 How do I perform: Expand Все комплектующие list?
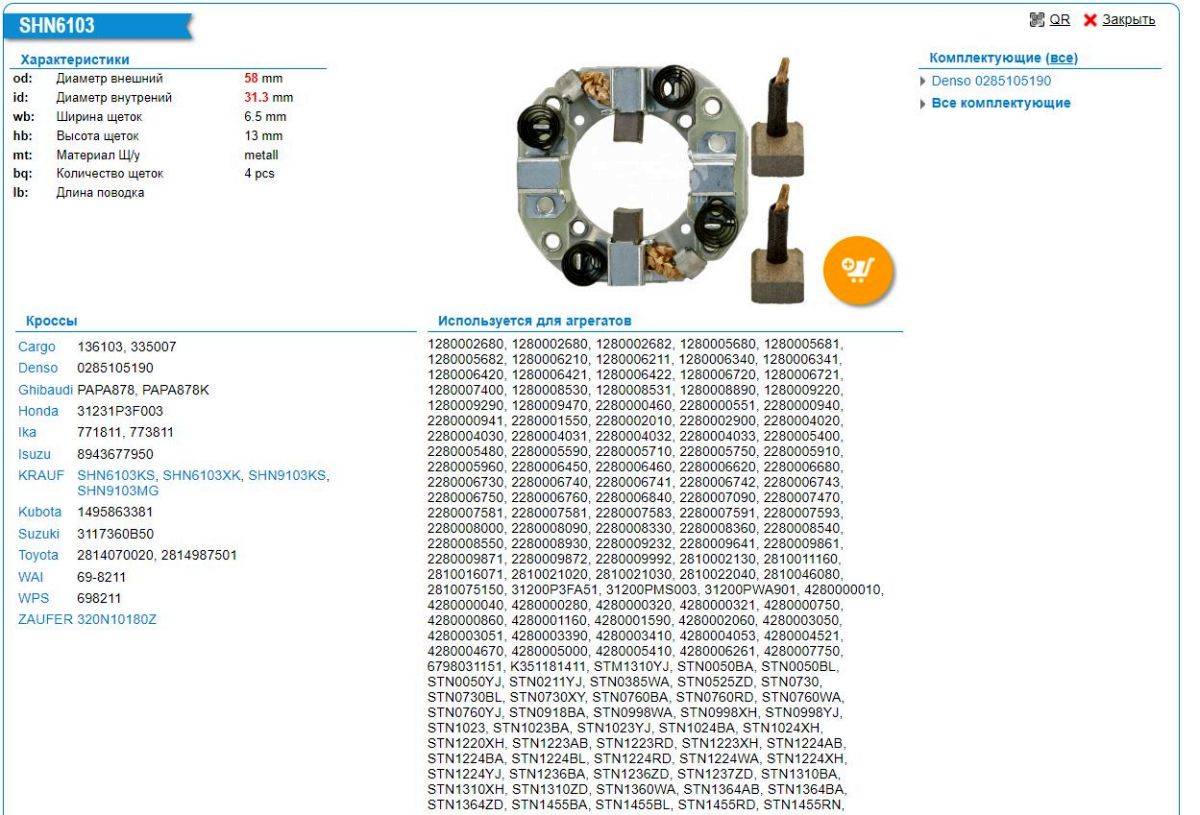1000,103
